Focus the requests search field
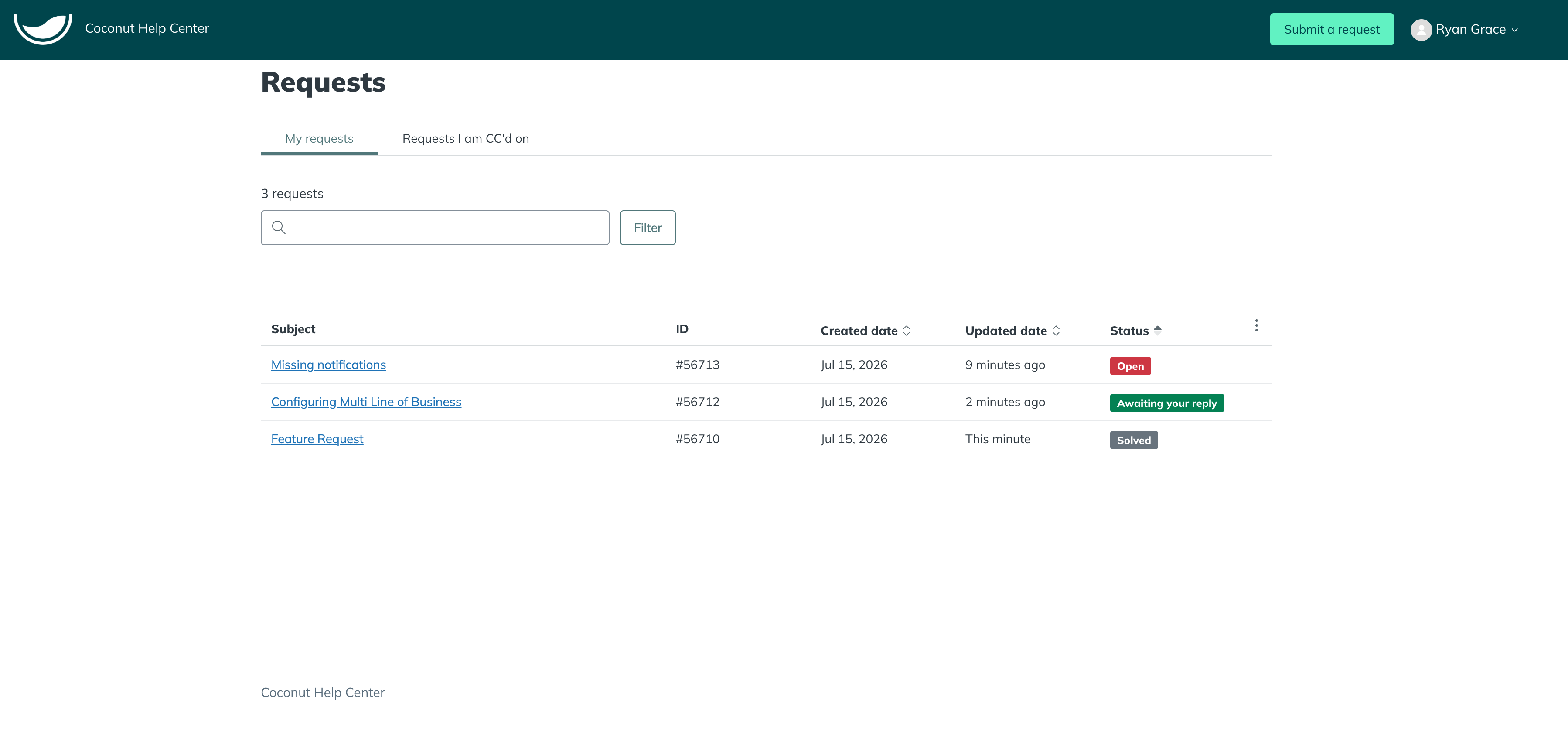Screen dimensions: 1568x731 click(435, 228)
